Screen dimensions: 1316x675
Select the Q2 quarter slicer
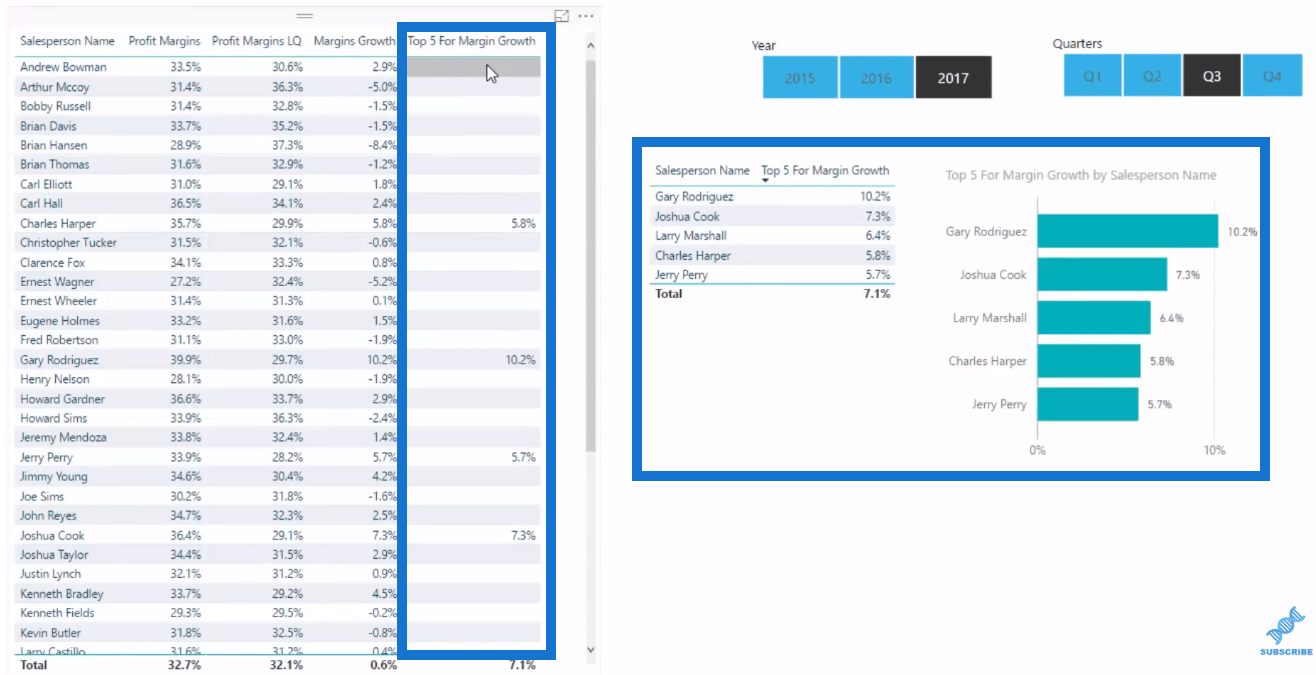[1152, 76]
